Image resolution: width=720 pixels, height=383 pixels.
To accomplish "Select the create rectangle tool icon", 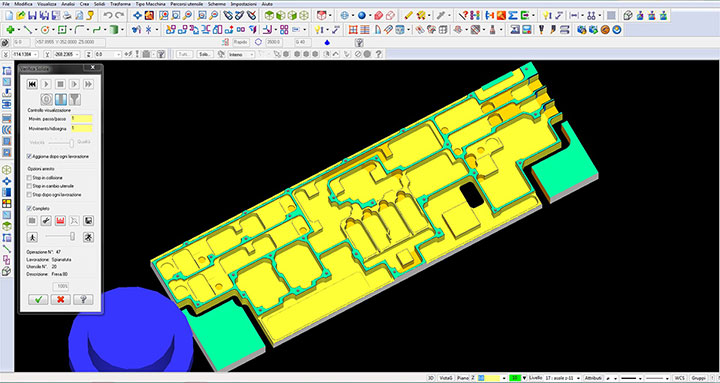I will click(62, 30).
